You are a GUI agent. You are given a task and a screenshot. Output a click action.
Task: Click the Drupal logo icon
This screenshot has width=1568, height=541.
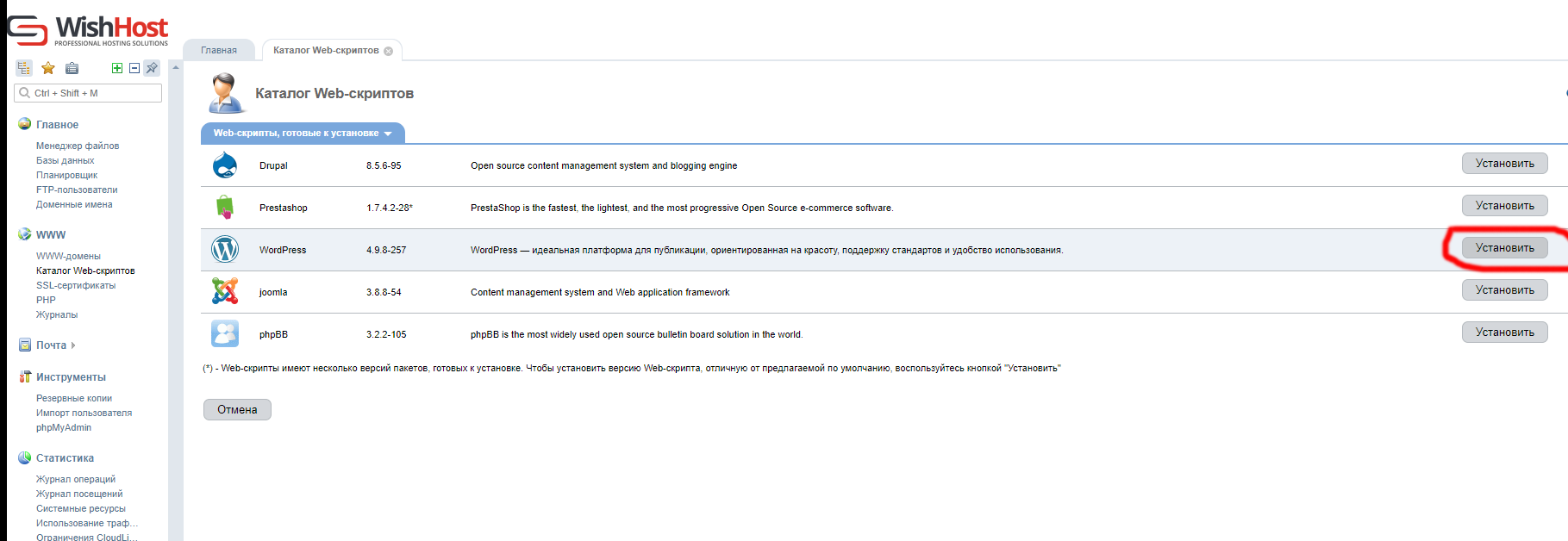(225, 165)
